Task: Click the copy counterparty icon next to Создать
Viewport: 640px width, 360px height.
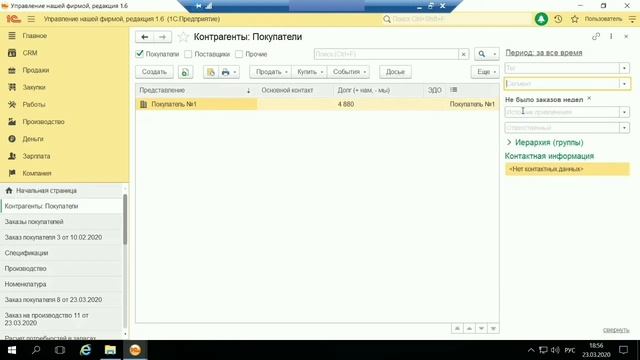Action: point(185,72)
